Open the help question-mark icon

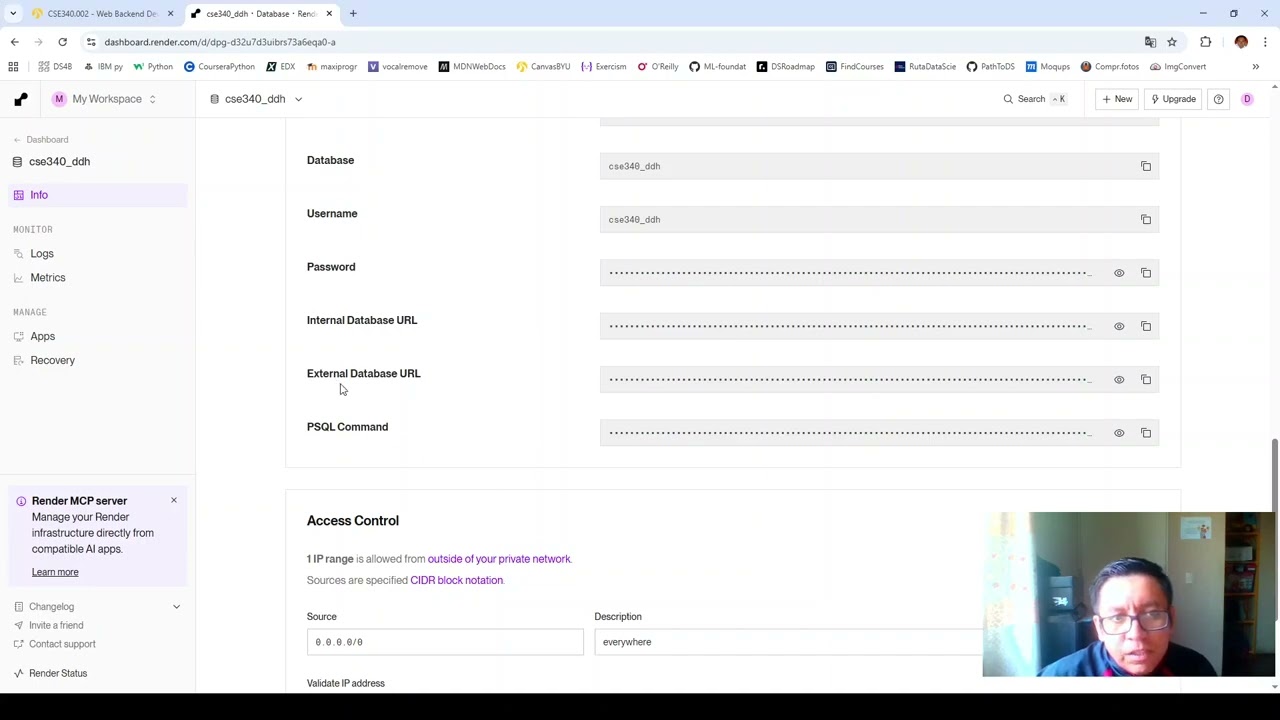click(x=1218, y=99)
